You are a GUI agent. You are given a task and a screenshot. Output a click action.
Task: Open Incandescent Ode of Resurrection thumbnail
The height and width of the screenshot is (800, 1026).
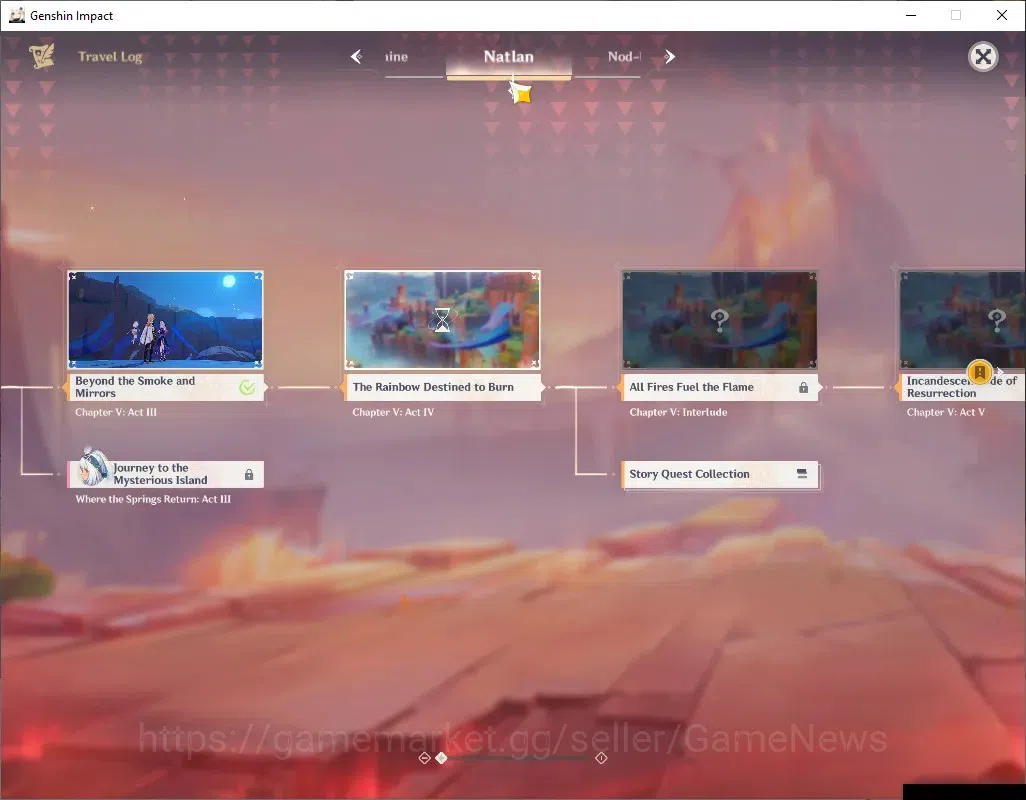(x=963, y=319)
